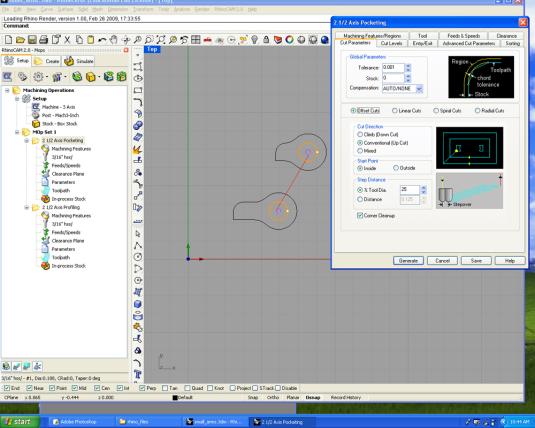The image size is (535, 428).
Task: Paste with the clipboard icon
Action: click(91, 40)
